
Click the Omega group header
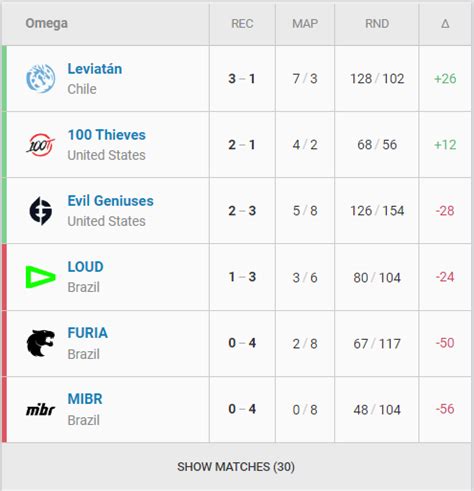(x=47, y=23)
